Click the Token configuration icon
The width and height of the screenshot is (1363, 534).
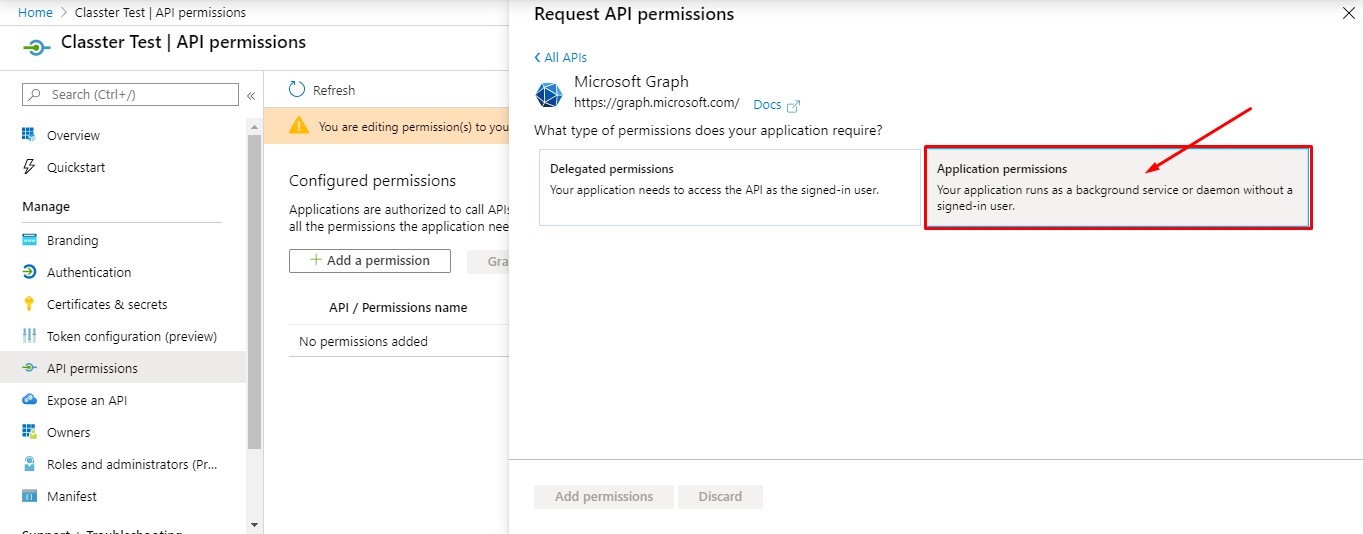29,336
